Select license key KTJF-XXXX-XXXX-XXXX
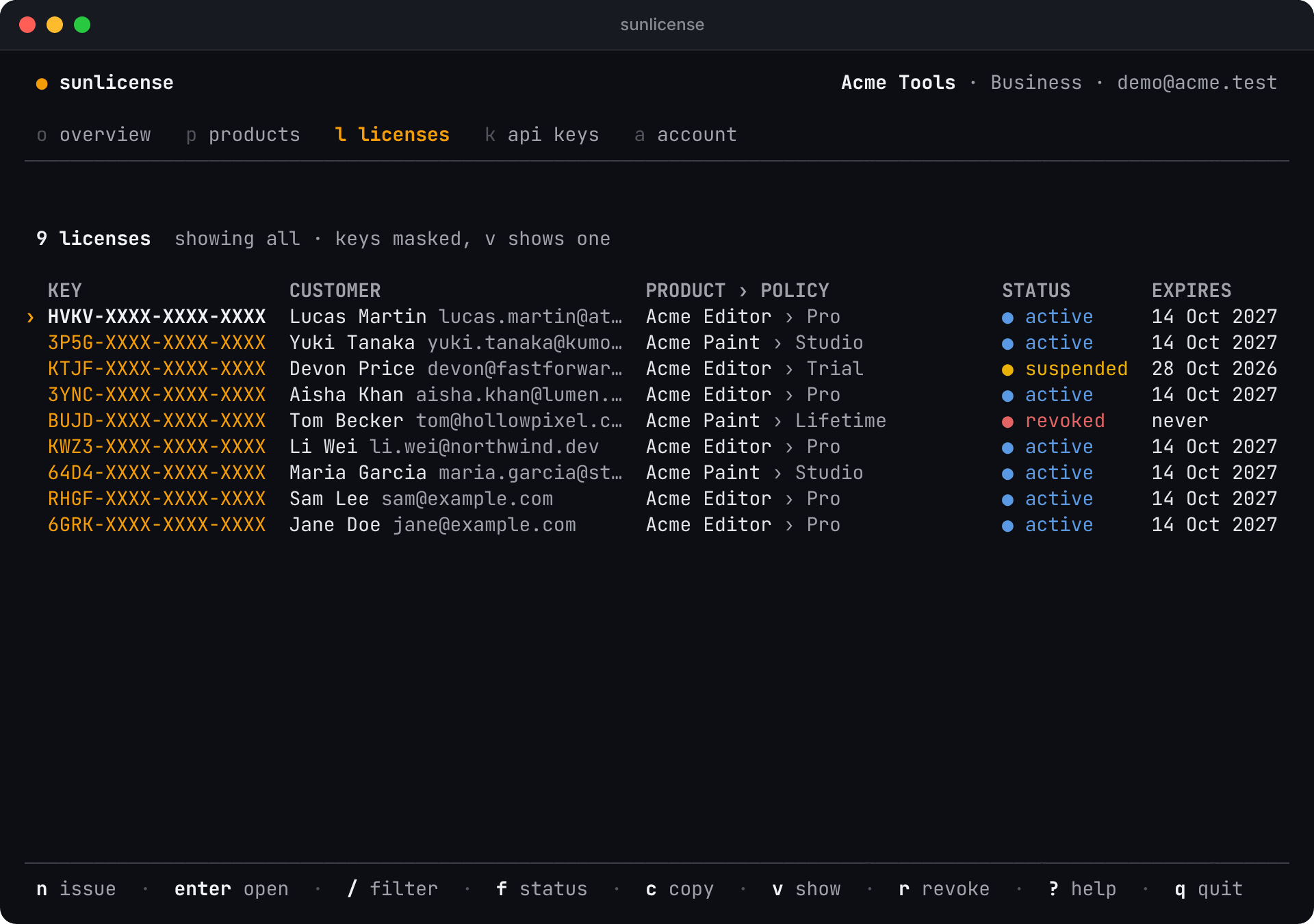 [157, 369]
